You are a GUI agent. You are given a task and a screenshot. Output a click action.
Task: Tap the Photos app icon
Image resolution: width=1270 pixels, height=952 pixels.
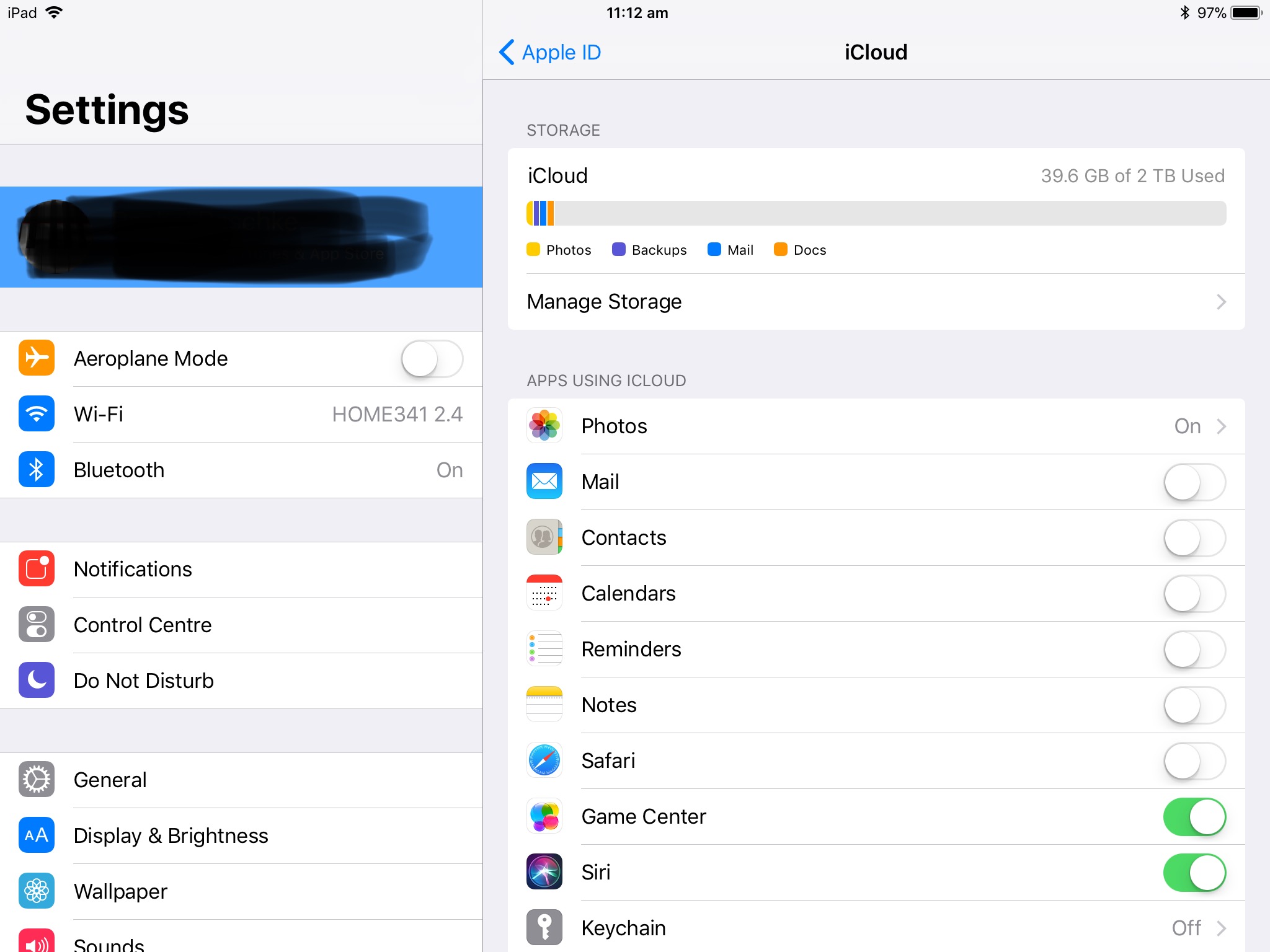point(544,426)
